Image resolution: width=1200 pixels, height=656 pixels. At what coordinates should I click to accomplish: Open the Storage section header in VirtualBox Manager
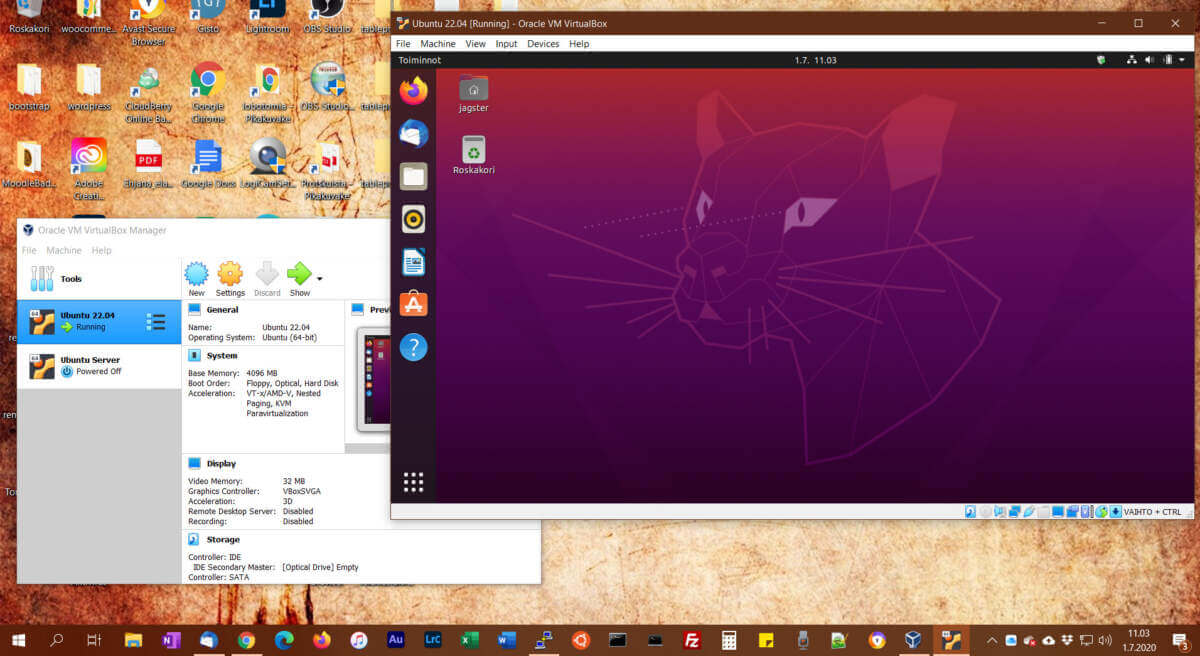click(223, 540)
